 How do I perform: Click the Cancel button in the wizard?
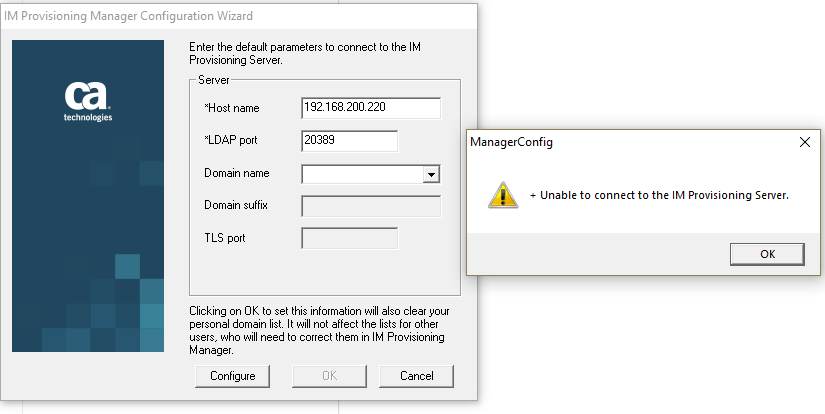point(416,376)
